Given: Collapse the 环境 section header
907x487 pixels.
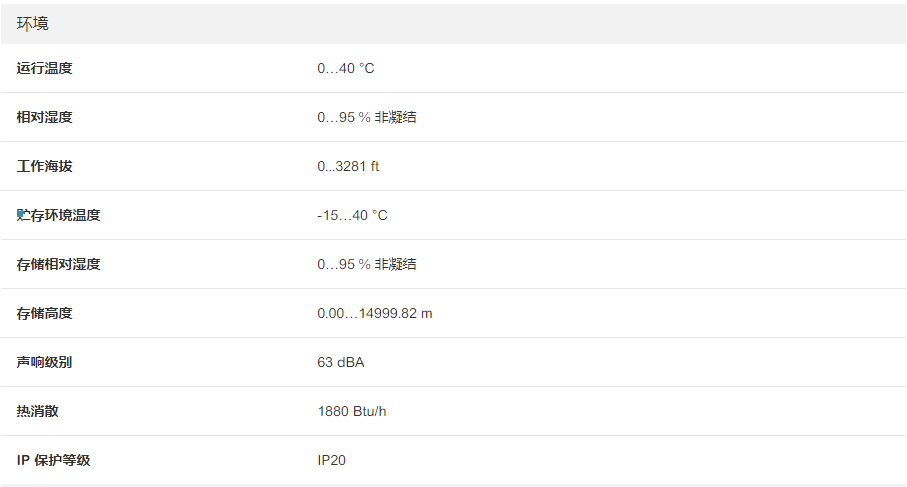Looking at the screenshot, I should [x=33, y=23].
